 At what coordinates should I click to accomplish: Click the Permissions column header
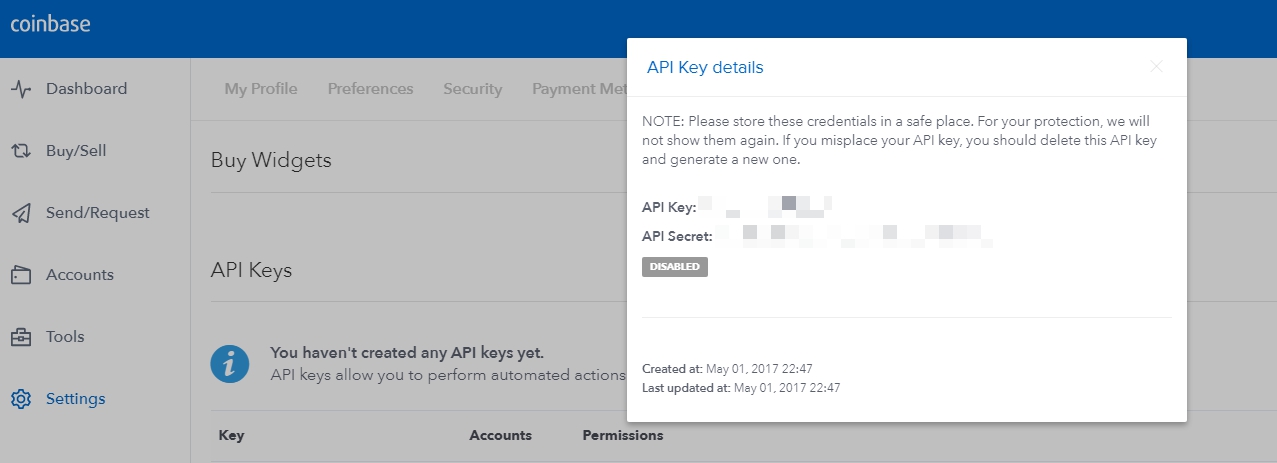(x=623, y=436)
